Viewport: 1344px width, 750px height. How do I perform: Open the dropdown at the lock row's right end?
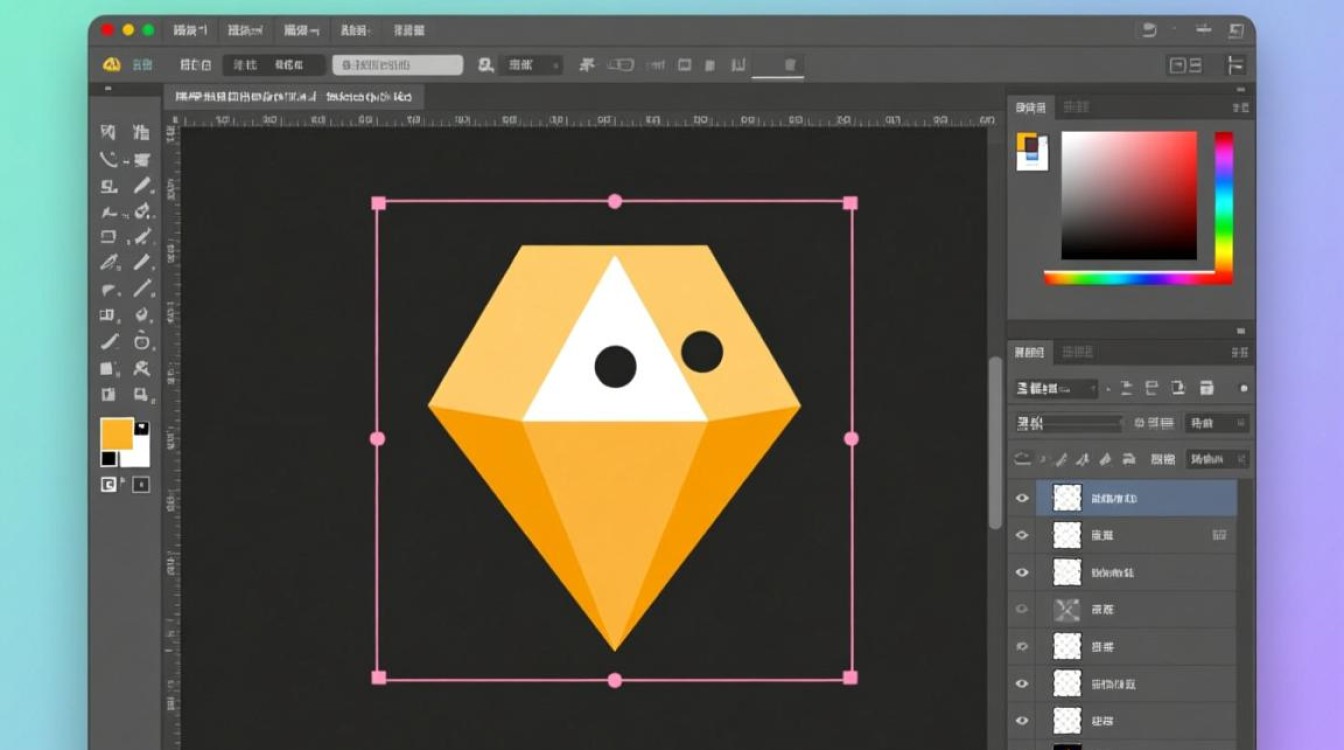click(1217, 459)
